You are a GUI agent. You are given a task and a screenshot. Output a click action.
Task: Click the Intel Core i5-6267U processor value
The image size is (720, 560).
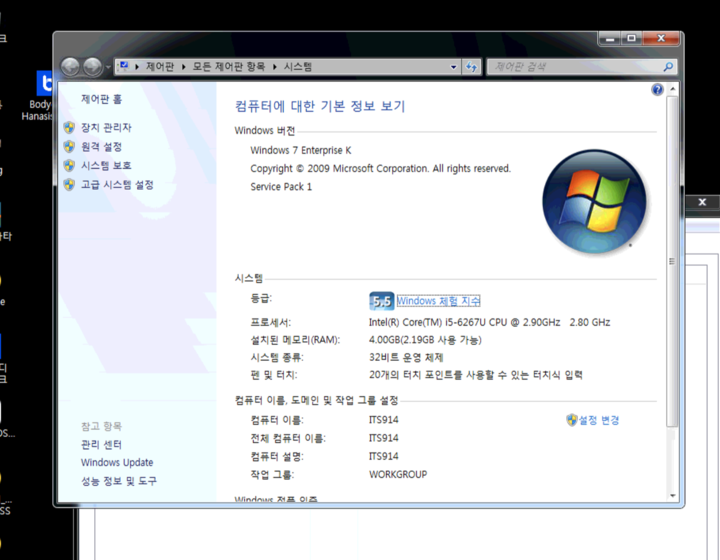(x=489, y=322)
